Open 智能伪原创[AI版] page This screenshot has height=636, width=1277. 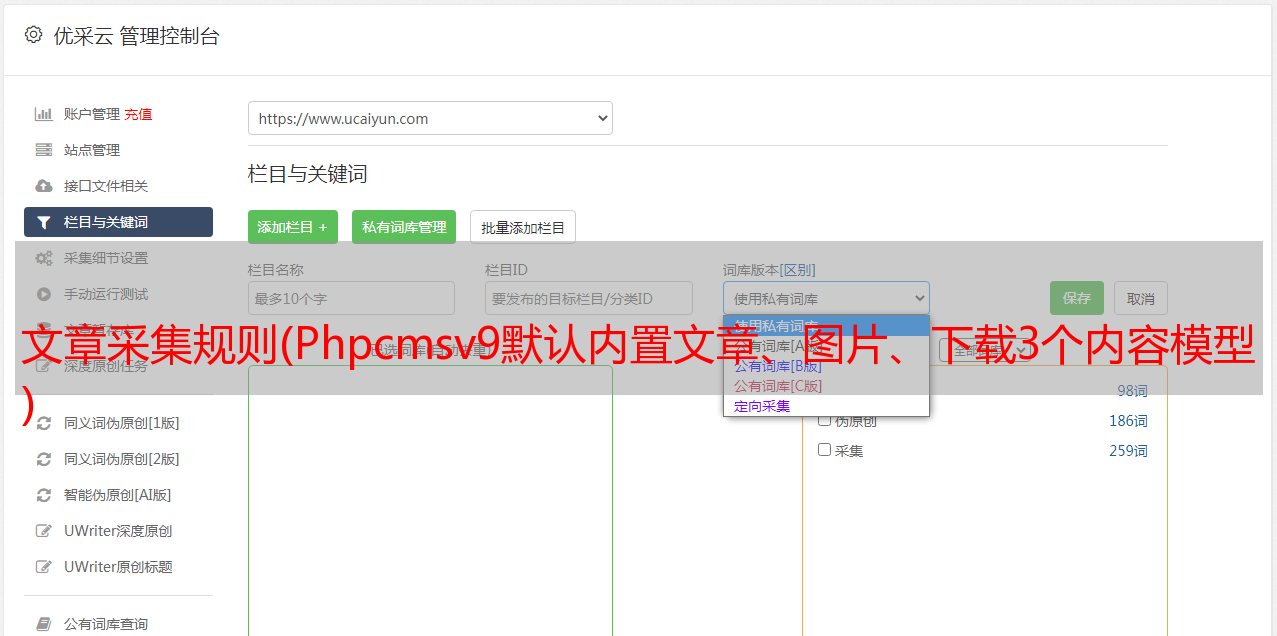tap(118, 495)
